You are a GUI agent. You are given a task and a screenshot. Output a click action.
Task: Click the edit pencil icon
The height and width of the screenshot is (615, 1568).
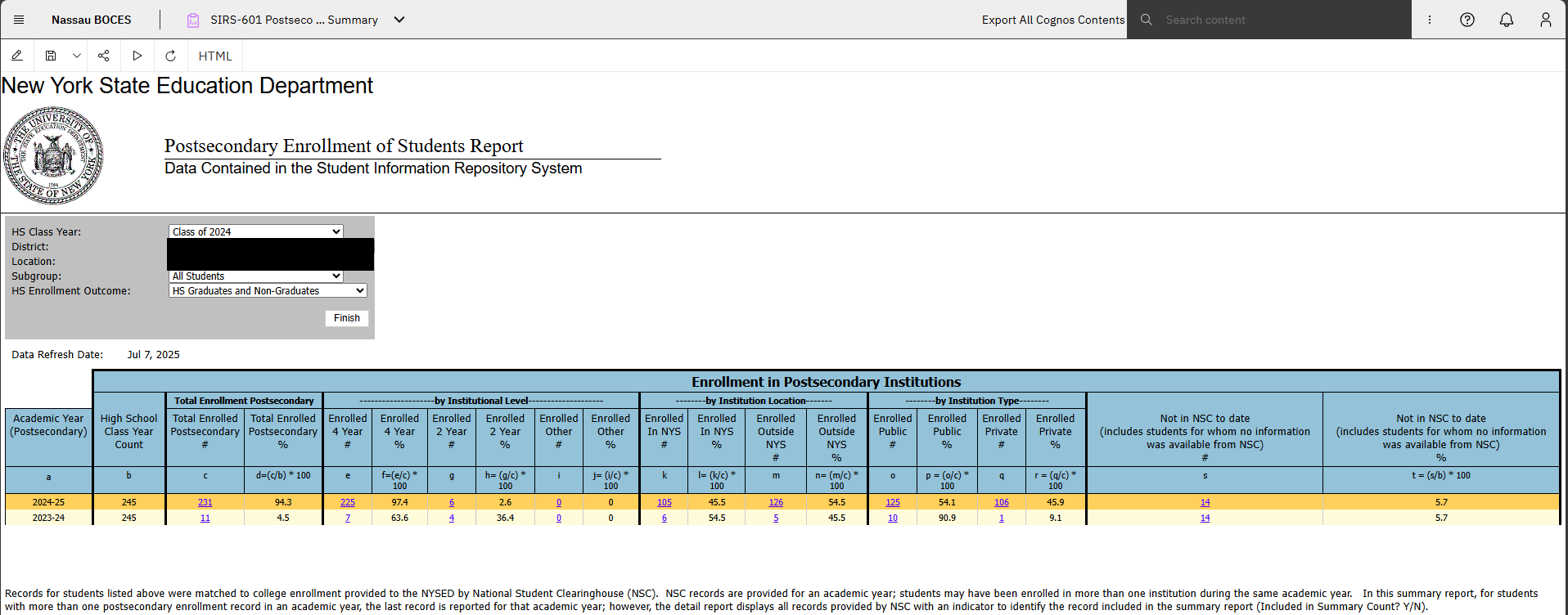pyautogui.click(x=17, y=56)
